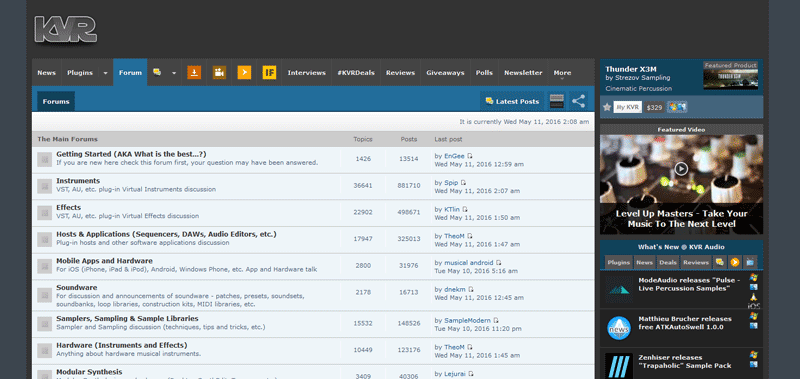Open Polls in the navbar
The height and width of the screenshot is (379, 800).
tap(484, 72)
